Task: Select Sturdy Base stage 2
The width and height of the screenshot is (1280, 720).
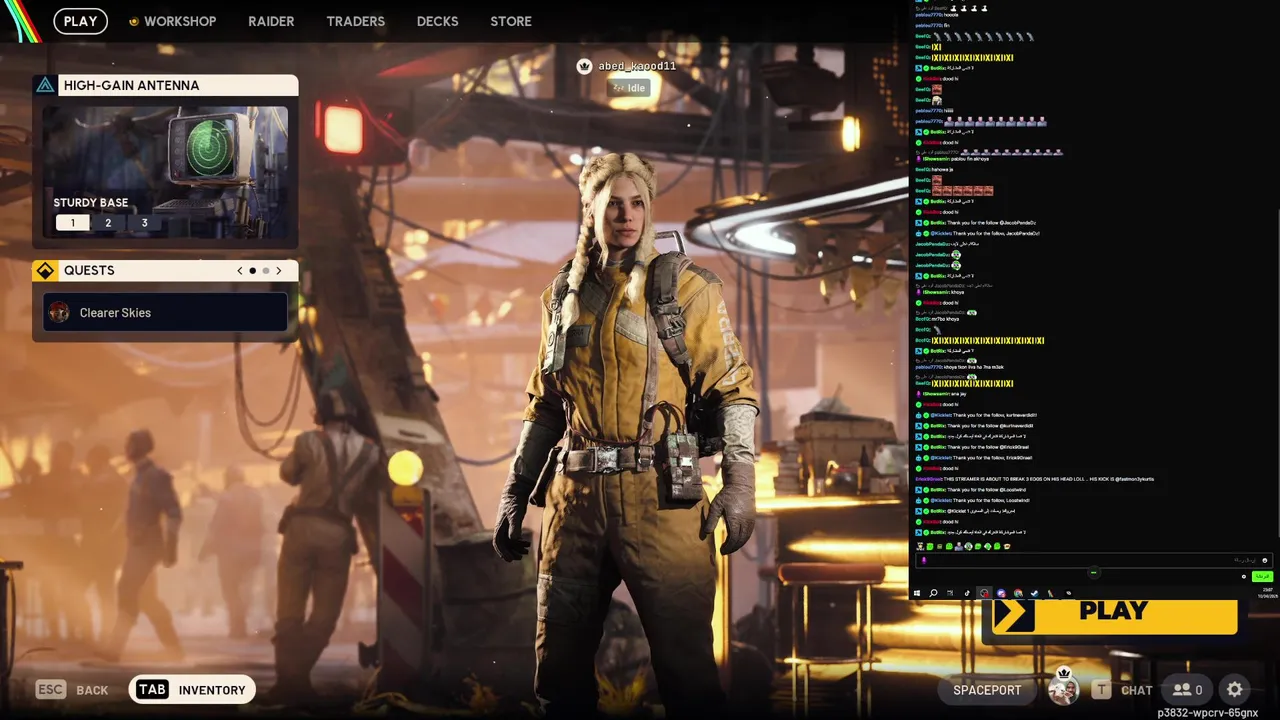Action: pos(108,223)
